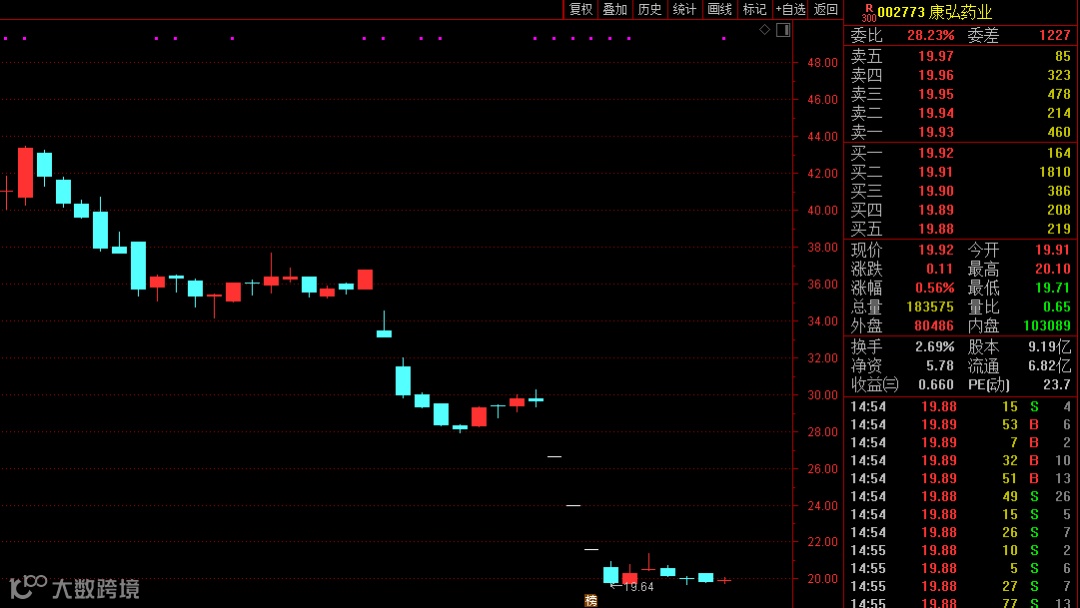Select the 统计 statistics button
The height and width of the screenshot is (608, 1080).
click(x=684, y=9)
